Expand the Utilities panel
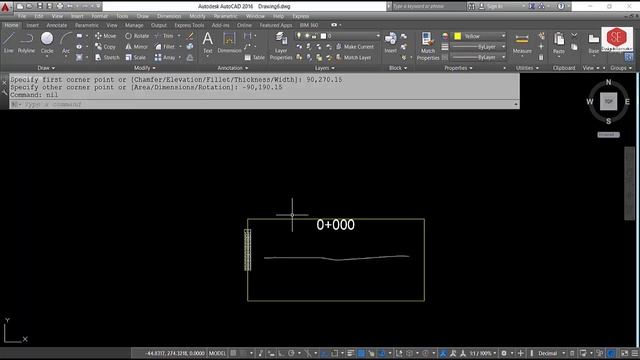640x360 pixels. [x=527, y=68]
